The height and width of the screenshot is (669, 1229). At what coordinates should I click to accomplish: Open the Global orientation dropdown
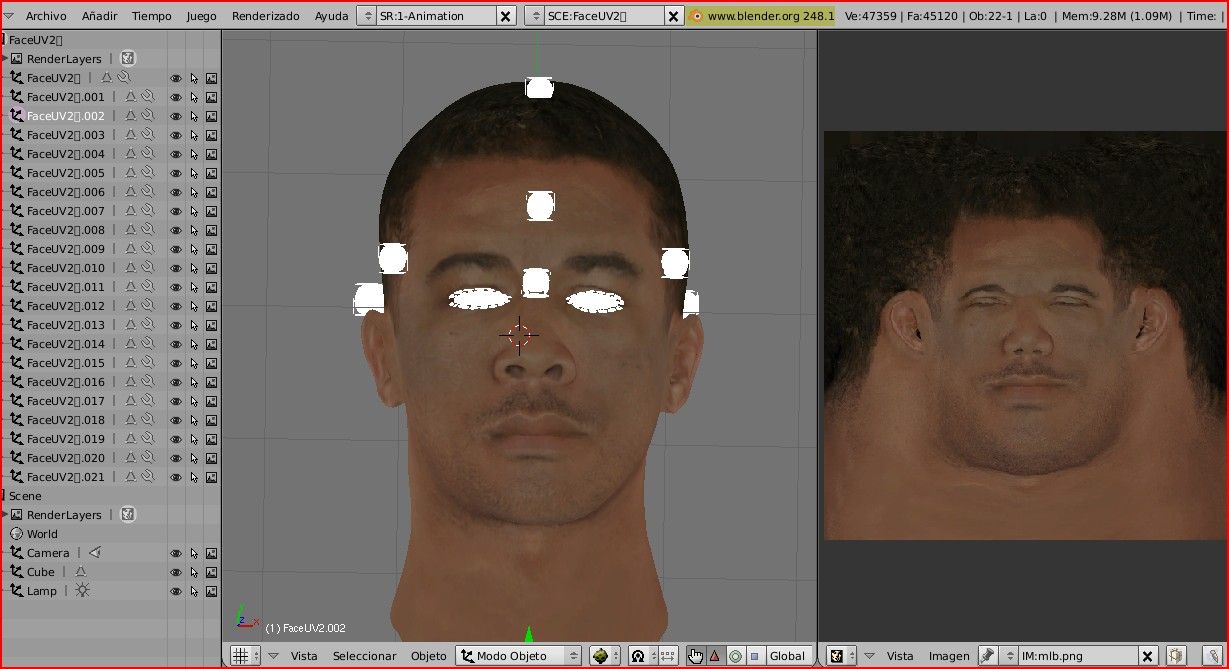[787, 656]
